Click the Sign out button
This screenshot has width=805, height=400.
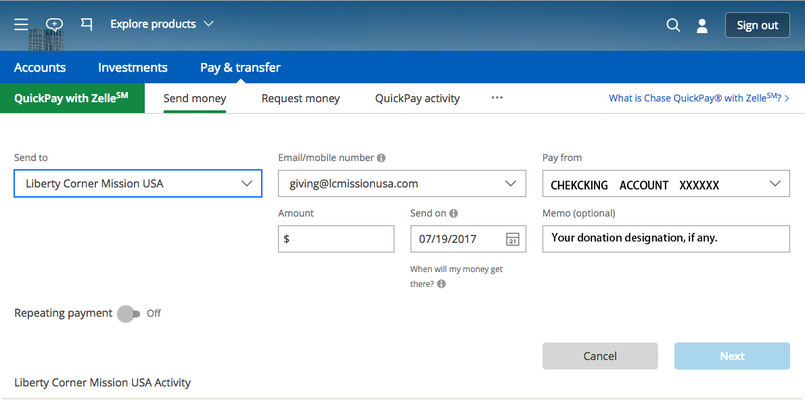[x=757, y=25]
